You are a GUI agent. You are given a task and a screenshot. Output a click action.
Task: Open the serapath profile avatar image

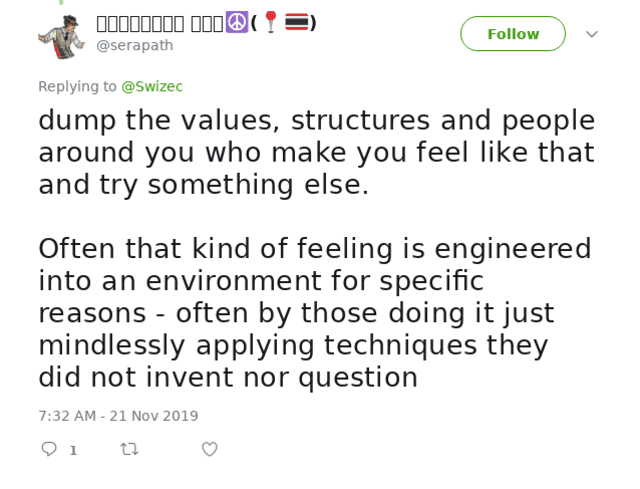[x=62, y=37]
